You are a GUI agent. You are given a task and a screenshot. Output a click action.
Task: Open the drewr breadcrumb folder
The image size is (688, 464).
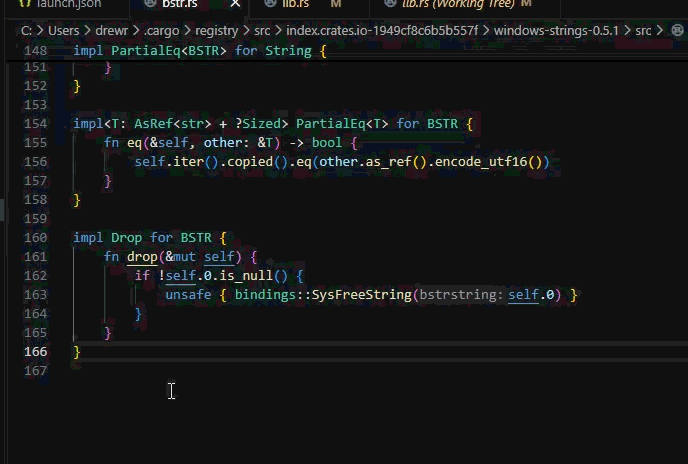pos(113,31)
